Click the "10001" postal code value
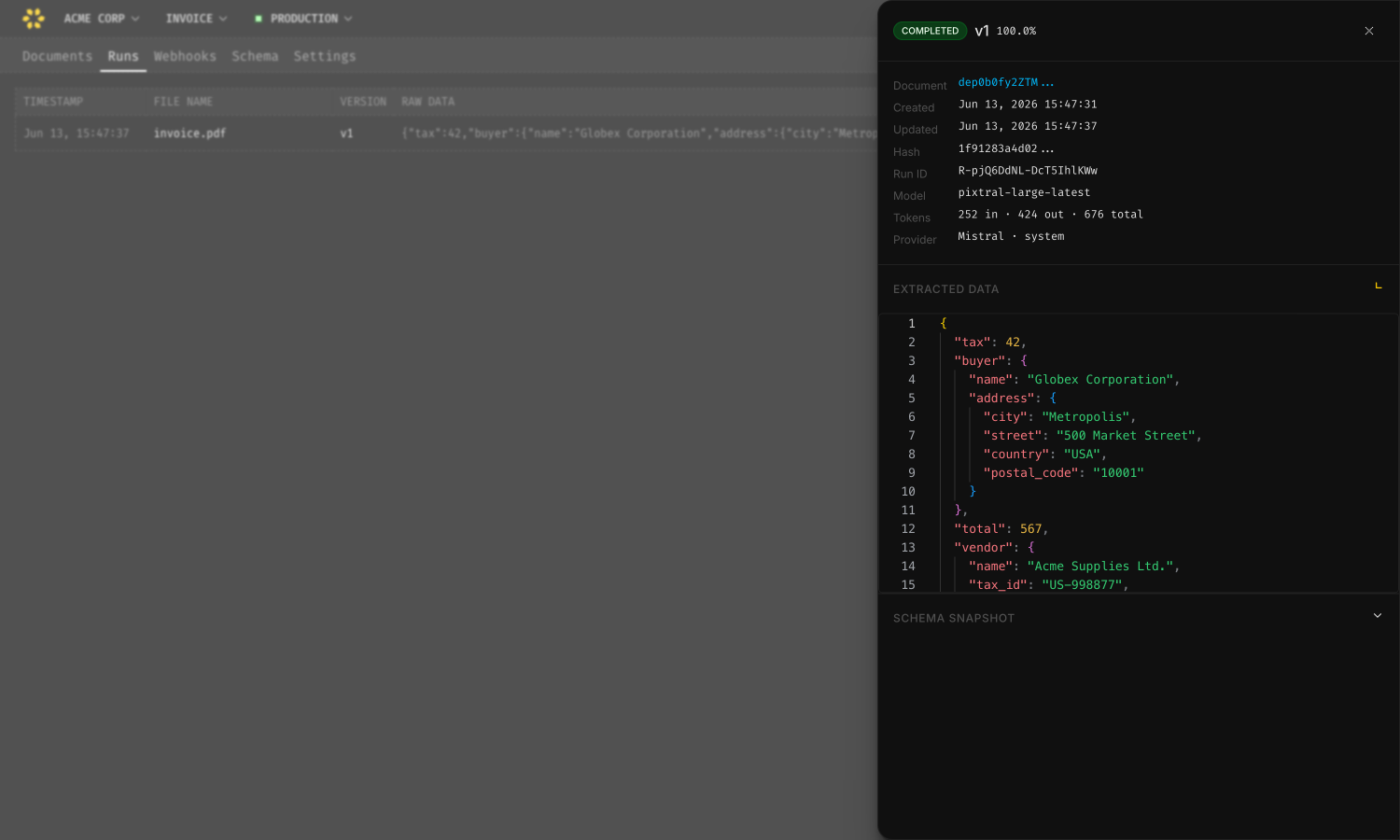The image size is (1400, 840). coord(1118,473)
